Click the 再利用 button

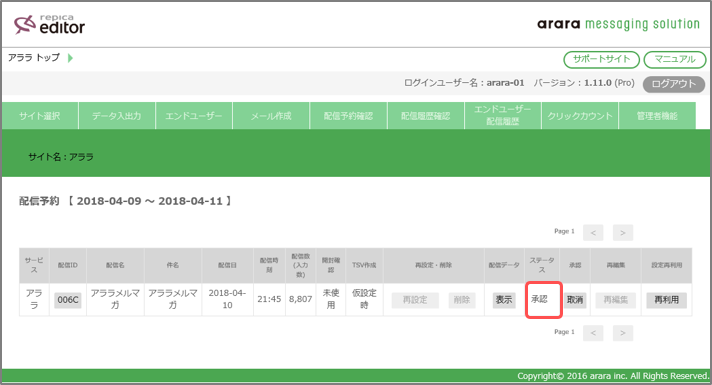[666, 300]
